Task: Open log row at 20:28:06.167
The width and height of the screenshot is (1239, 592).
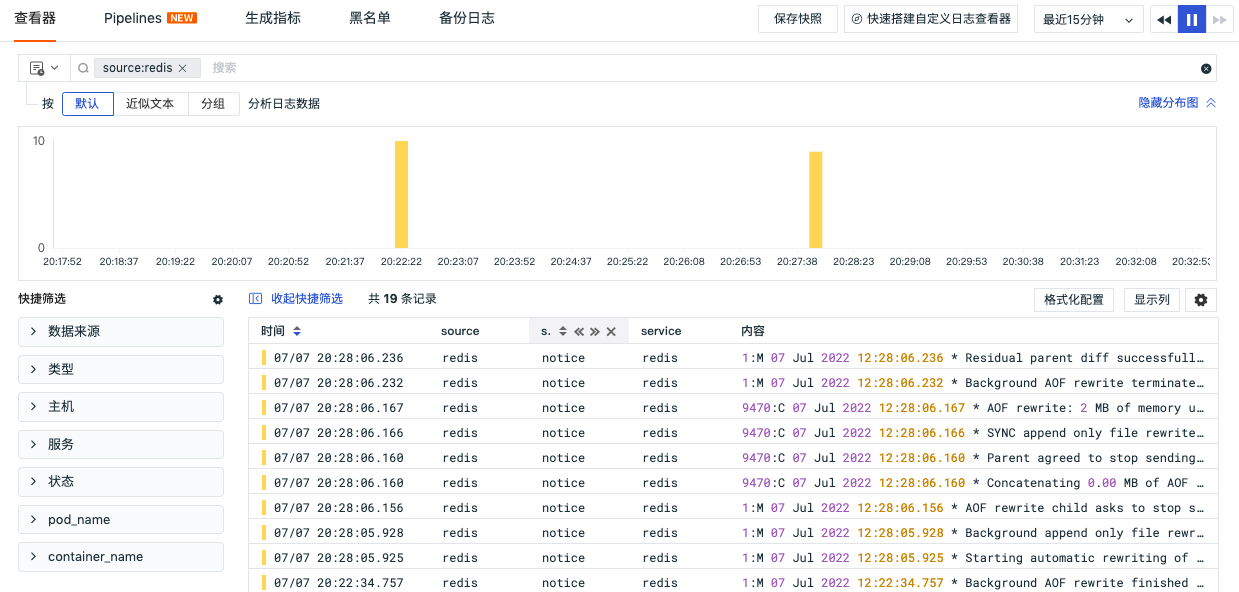Action: pos(733,408)
